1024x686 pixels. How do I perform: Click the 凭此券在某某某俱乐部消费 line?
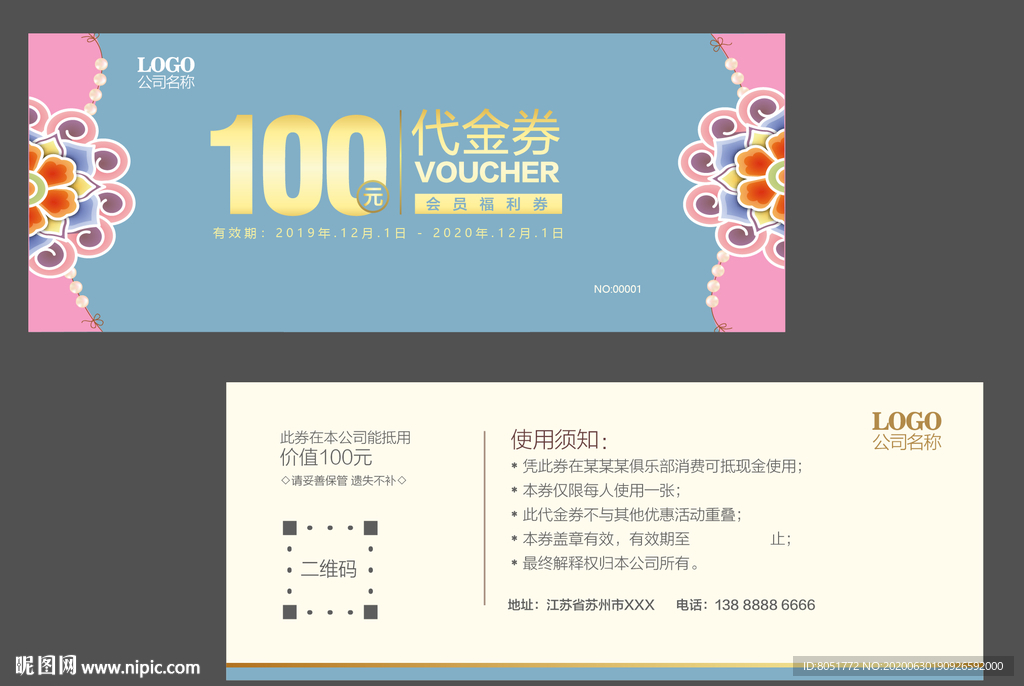point(657,466)
